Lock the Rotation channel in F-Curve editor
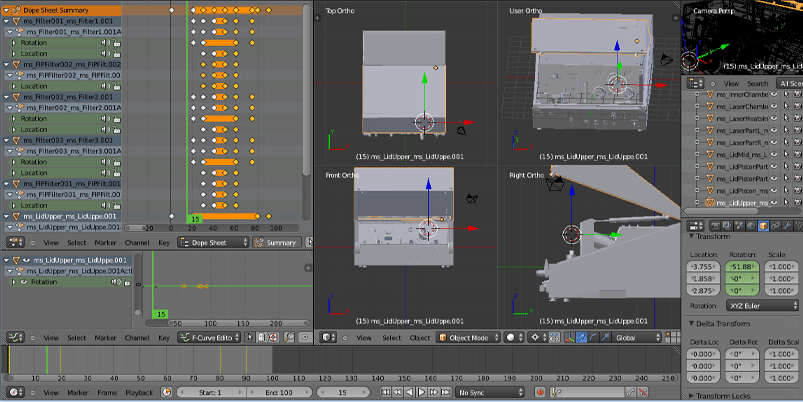This screenshot has width=803, height=402. pyautogui.click(x=127, y=282)
